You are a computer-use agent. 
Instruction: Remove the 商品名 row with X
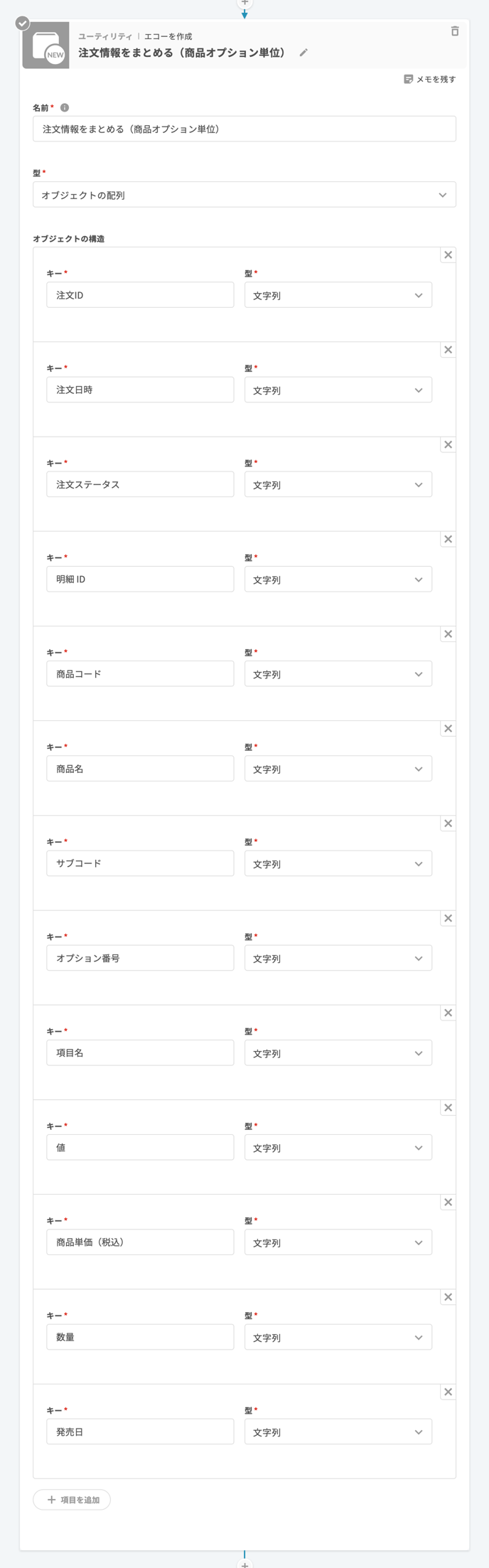point(448,728)
